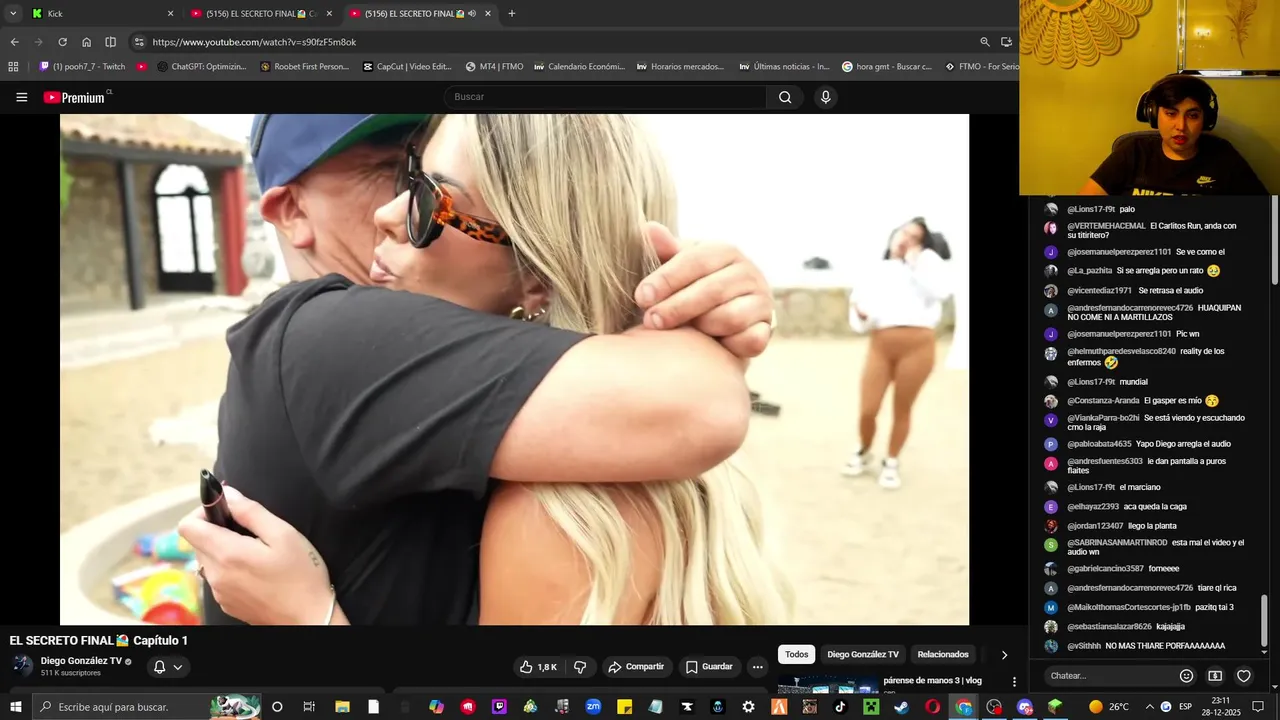Open Windows Settings gear in taskbar
This screenshot has width=1280, height=720.
point(748,707)
